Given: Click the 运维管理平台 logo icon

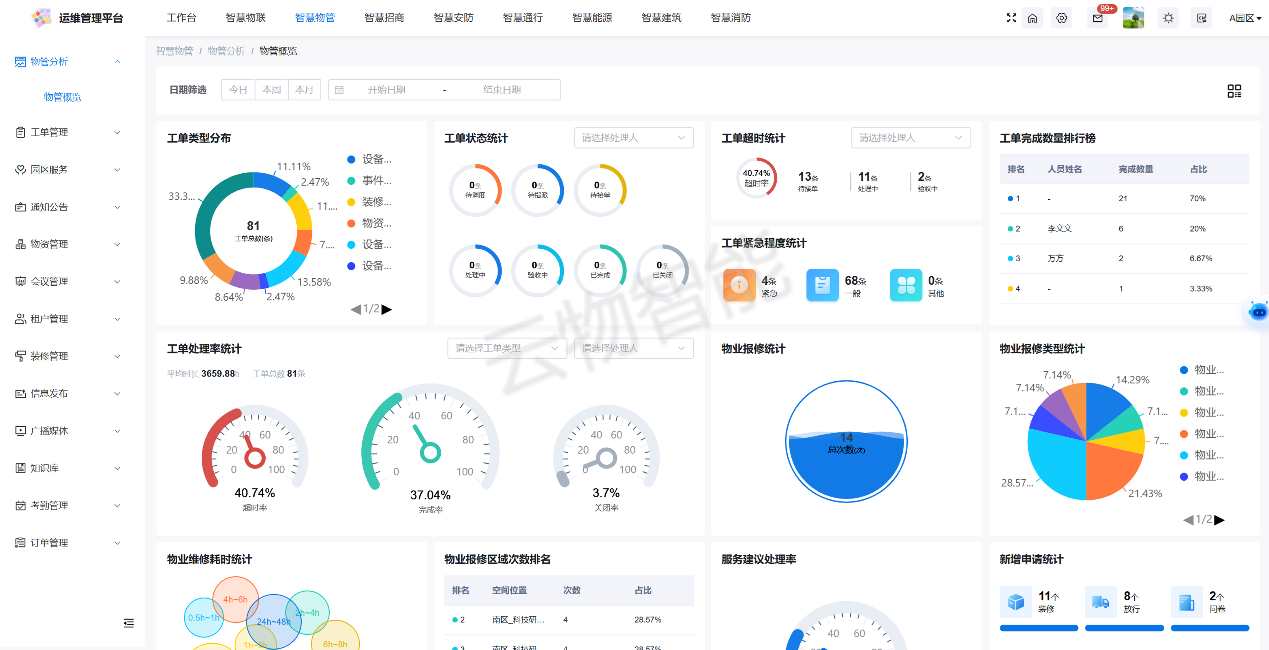Looking at the screenshot, I should point(42,18).
